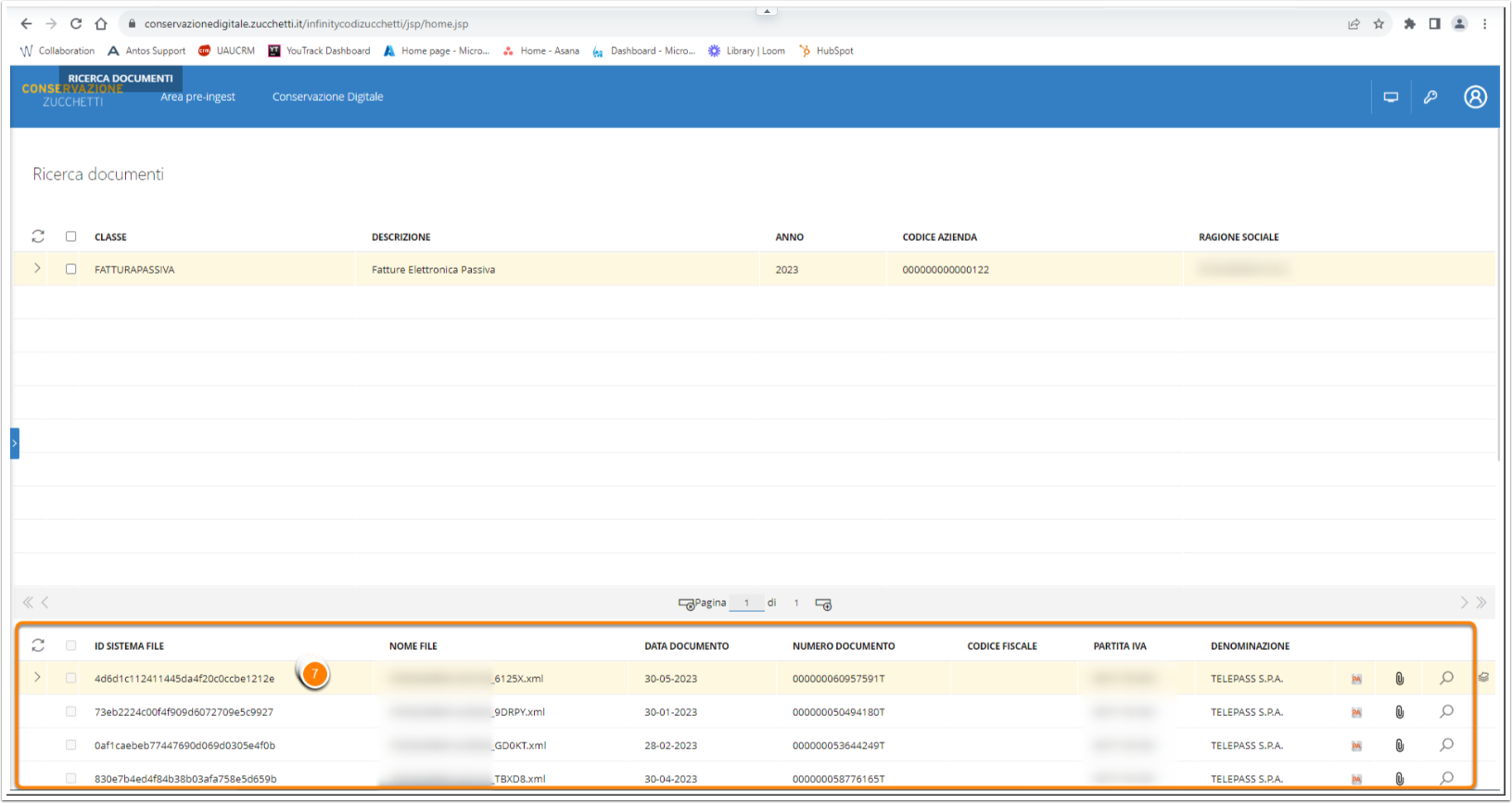Image resolution: width=1512 pixels, height=803 pixels.
Task: Select document number 000000058776165T
Action: (x=838, y=779)
